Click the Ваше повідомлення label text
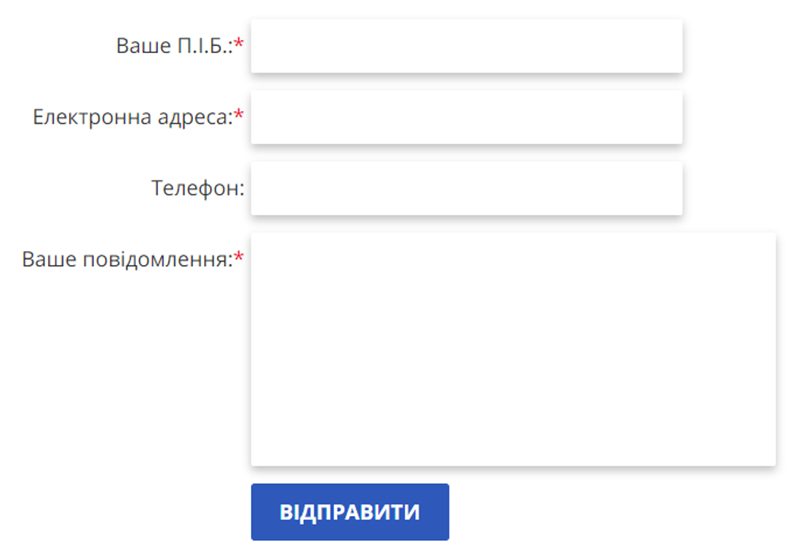Viewport: 807px width, 559px height. click(x=127, y=260)
